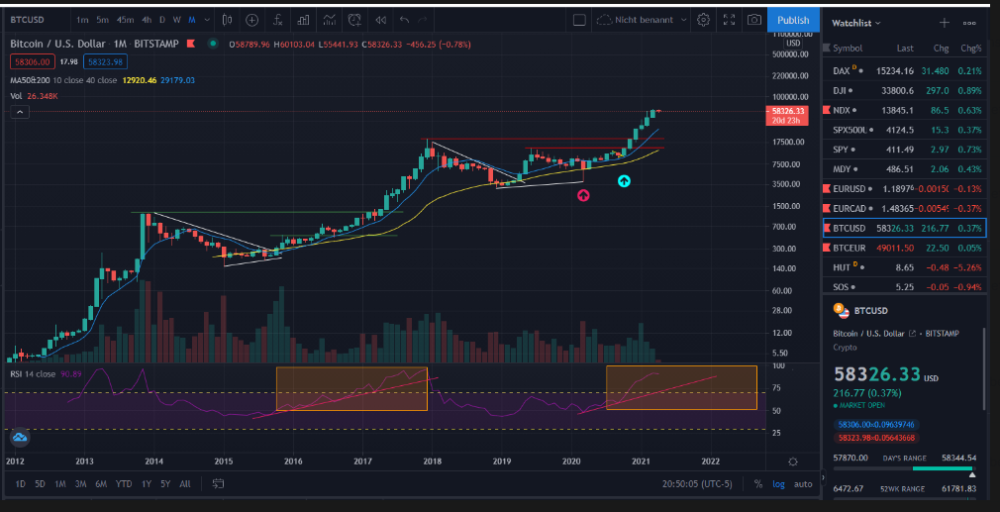This screenshot has width=1000, height=512.
Task: Start bar replay with the rewind icon
Action: (381, 20)
